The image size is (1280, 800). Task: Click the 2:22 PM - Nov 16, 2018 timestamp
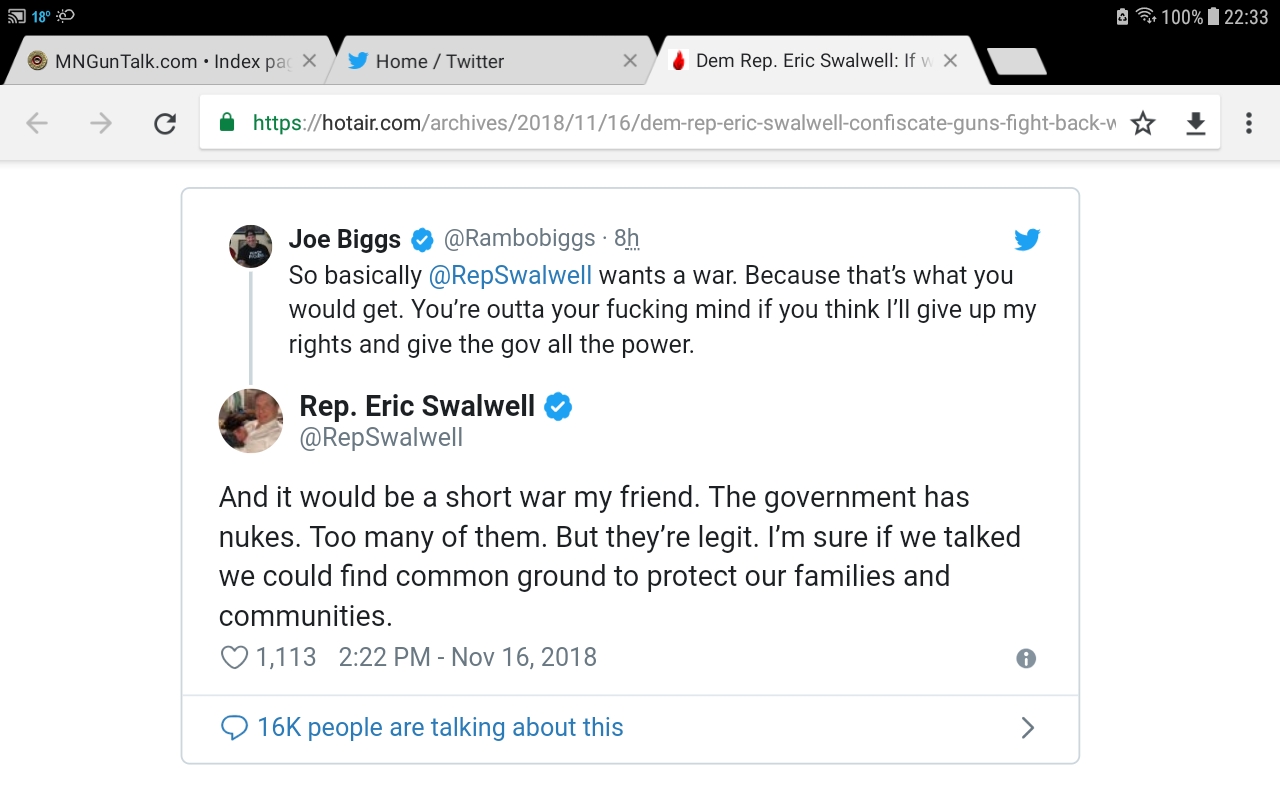[x=467, y=657]
